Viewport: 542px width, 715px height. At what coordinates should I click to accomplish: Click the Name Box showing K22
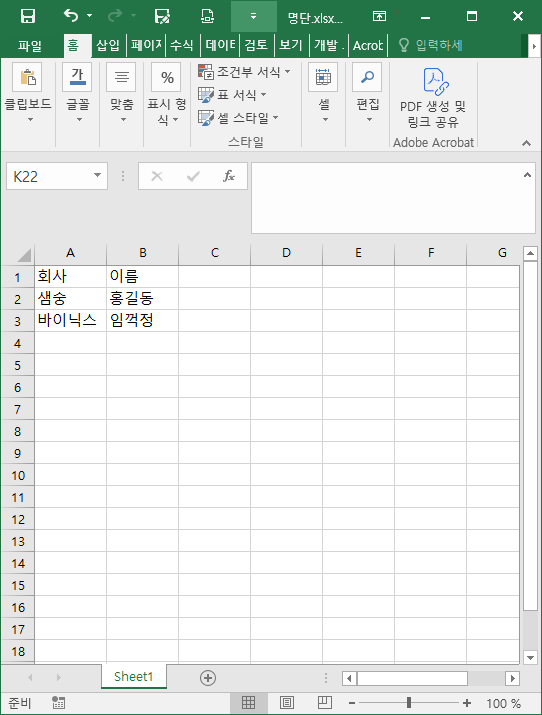(x=48, y=176)
